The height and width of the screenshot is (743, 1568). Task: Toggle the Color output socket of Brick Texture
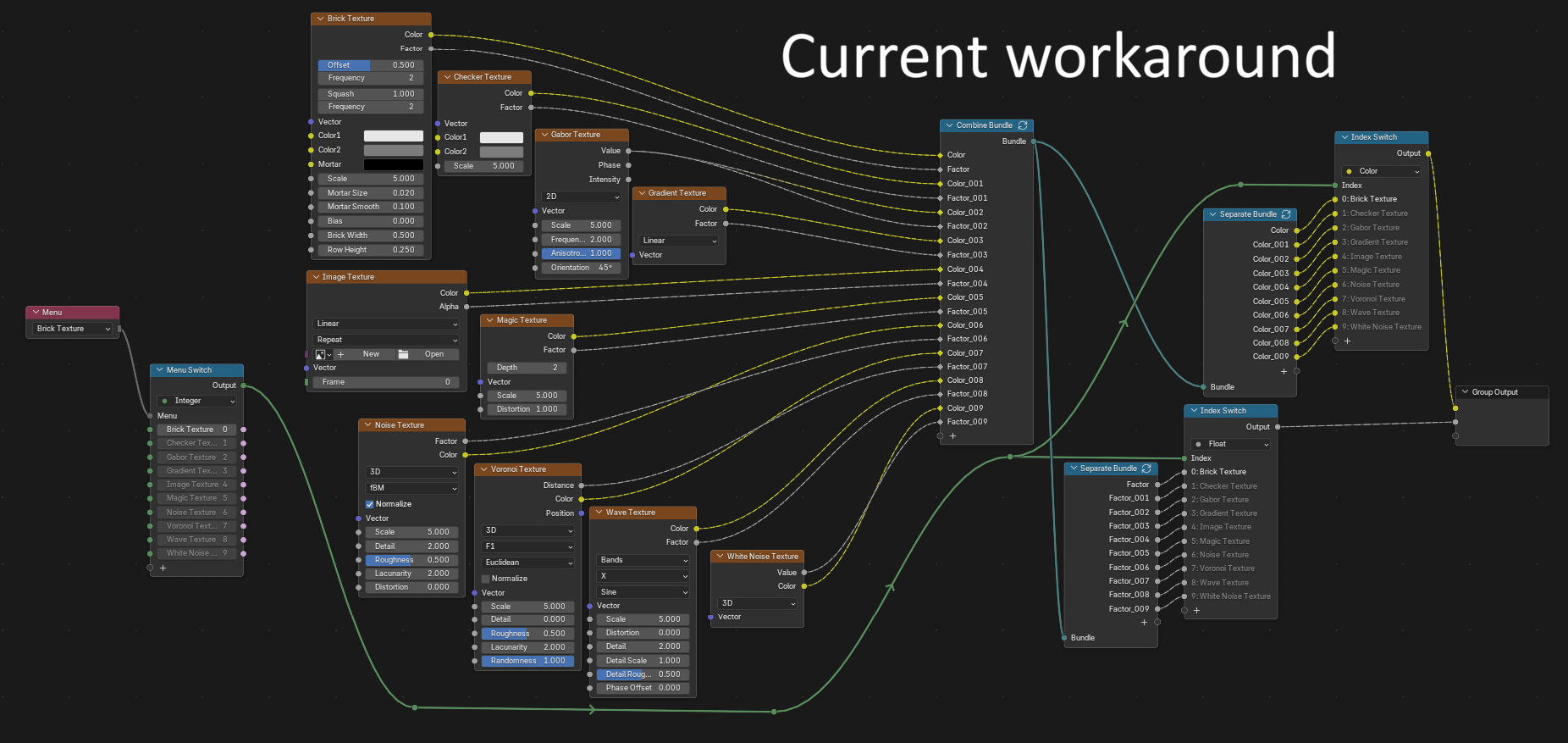pos(431,35)
